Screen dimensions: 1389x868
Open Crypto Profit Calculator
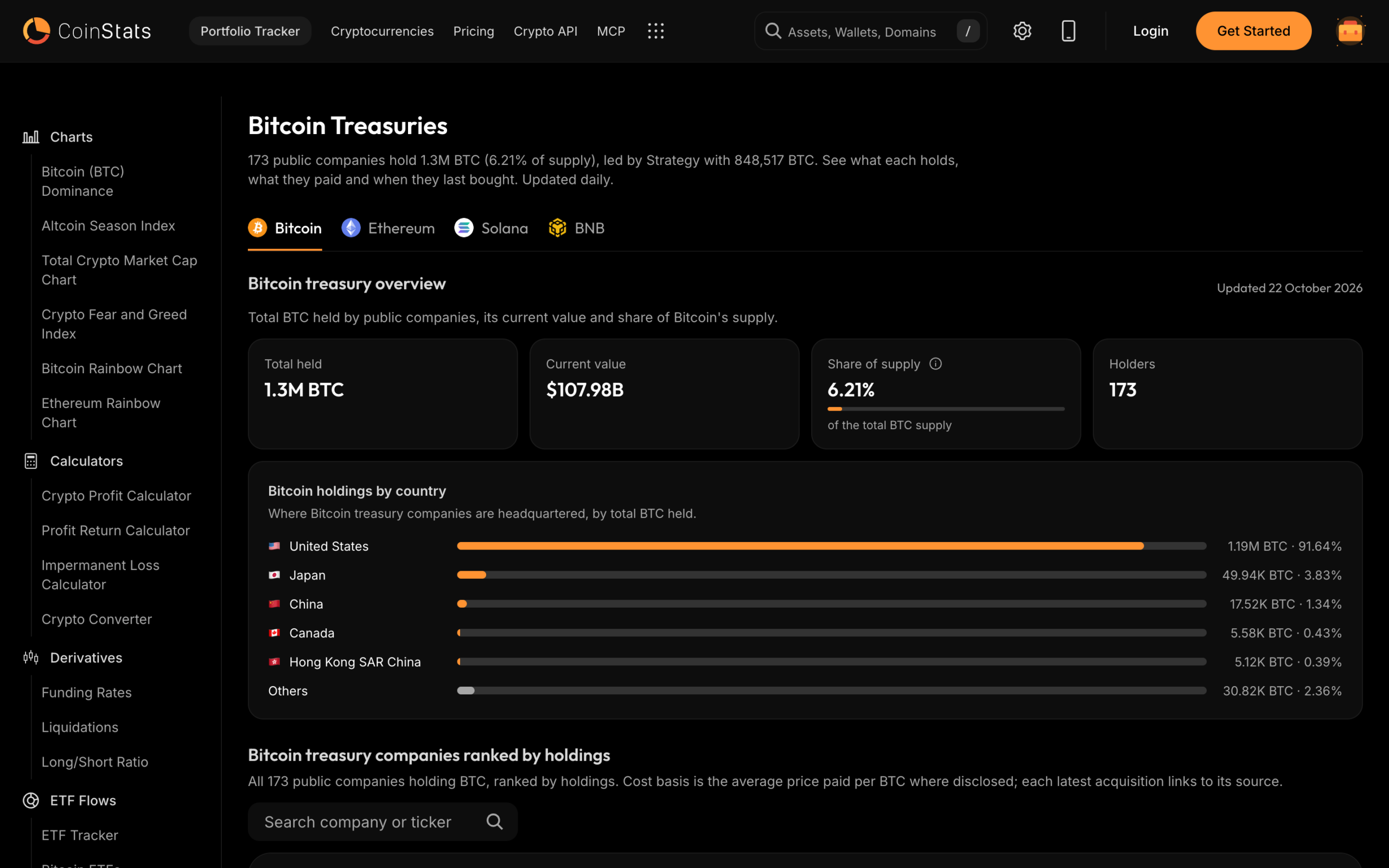[116, 495]
